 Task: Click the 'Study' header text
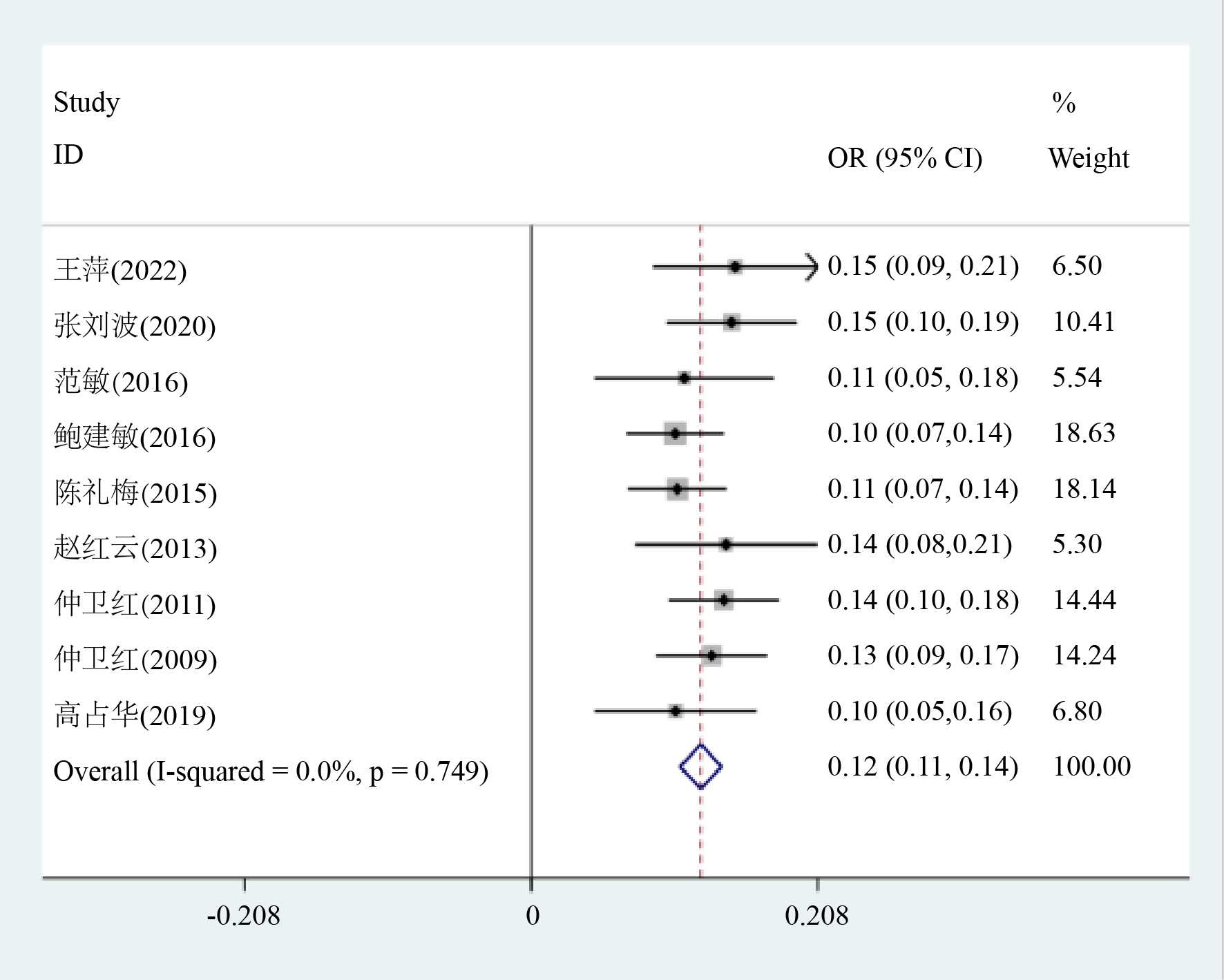coord(86,102)
